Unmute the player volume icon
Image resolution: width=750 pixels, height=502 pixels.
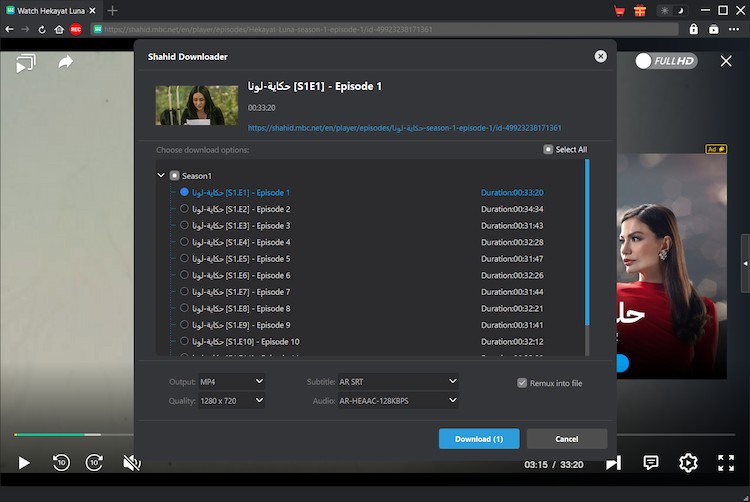click(x=131, y=462)
